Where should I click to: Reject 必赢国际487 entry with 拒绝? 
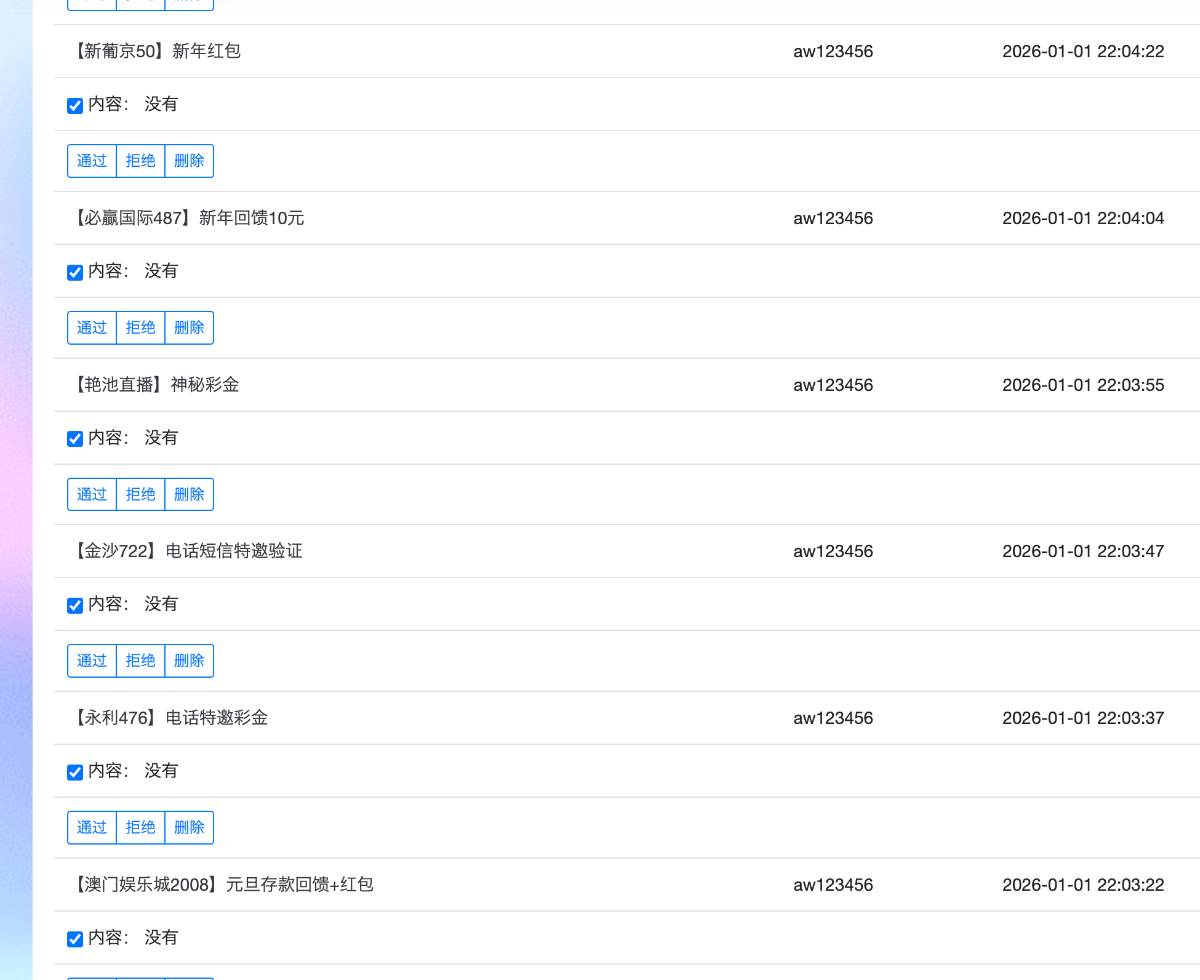(x=141, y=328)
